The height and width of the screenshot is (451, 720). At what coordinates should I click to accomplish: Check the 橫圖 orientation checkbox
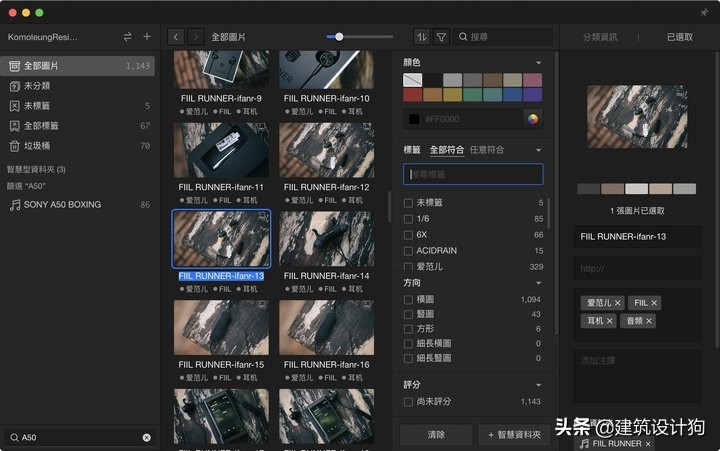408,300
